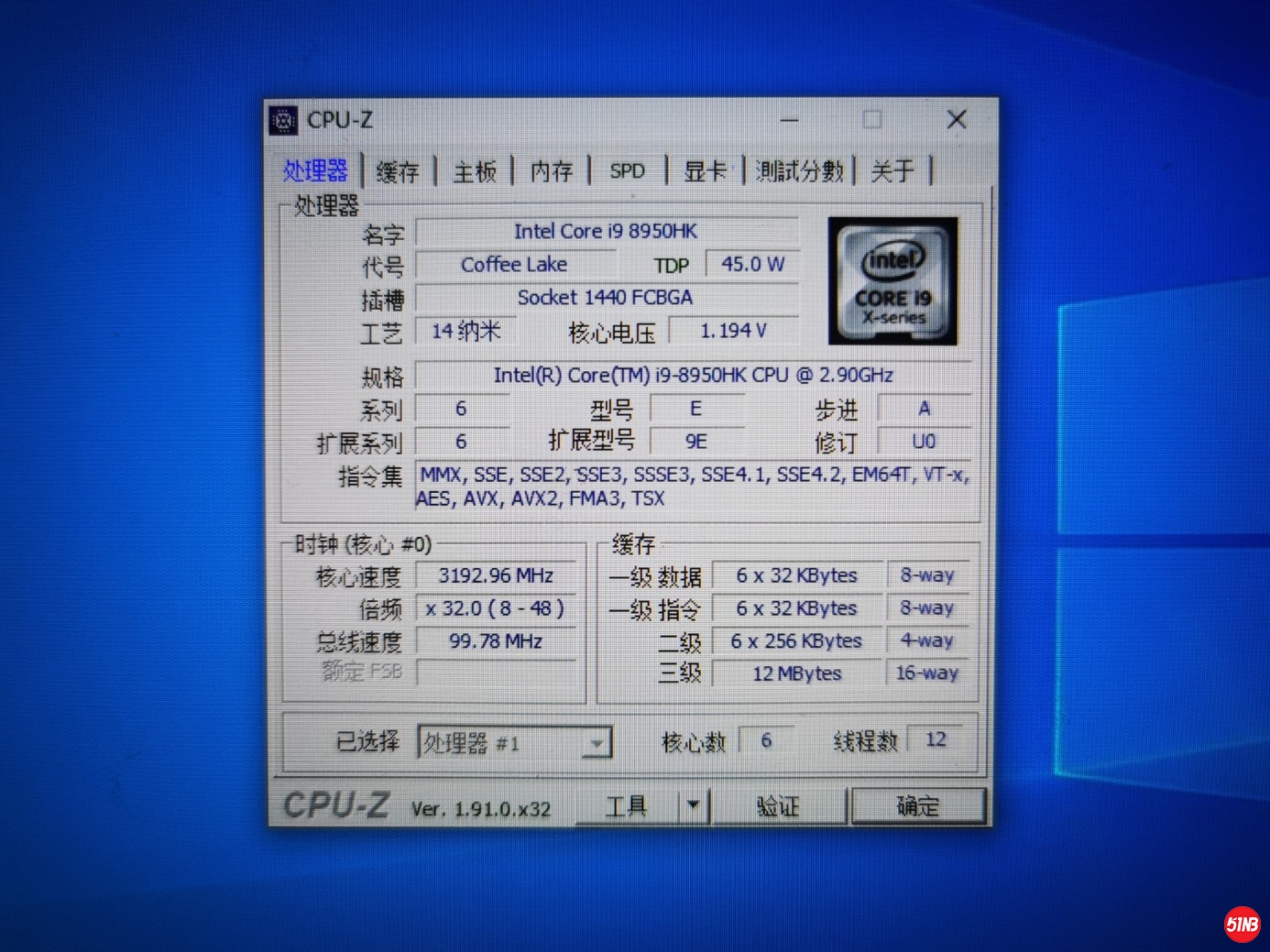The height and width of the screenshot is (952, 1270).
Task: Select the 内存 tab
Action: coord(552,171)
